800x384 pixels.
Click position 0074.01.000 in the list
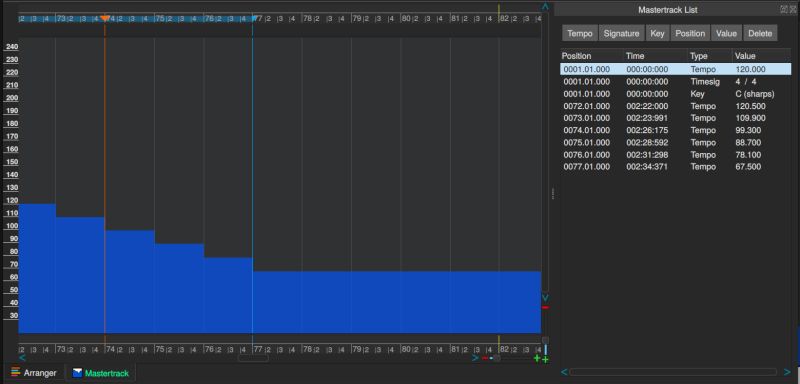click(x=586, y=130)
